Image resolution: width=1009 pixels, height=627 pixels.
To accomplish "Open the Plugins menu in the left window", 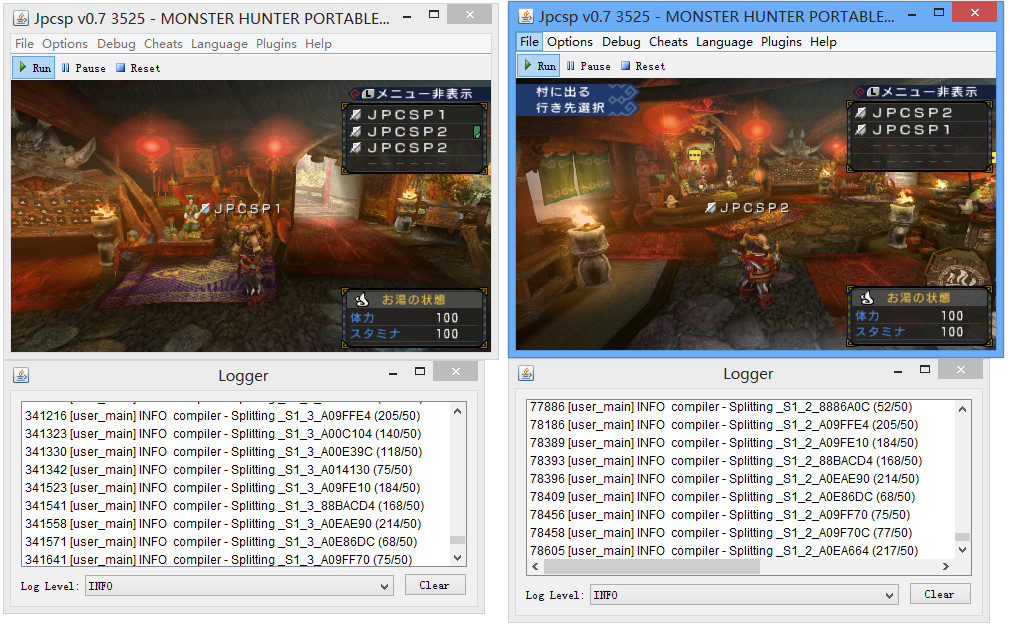I will 276,44.
